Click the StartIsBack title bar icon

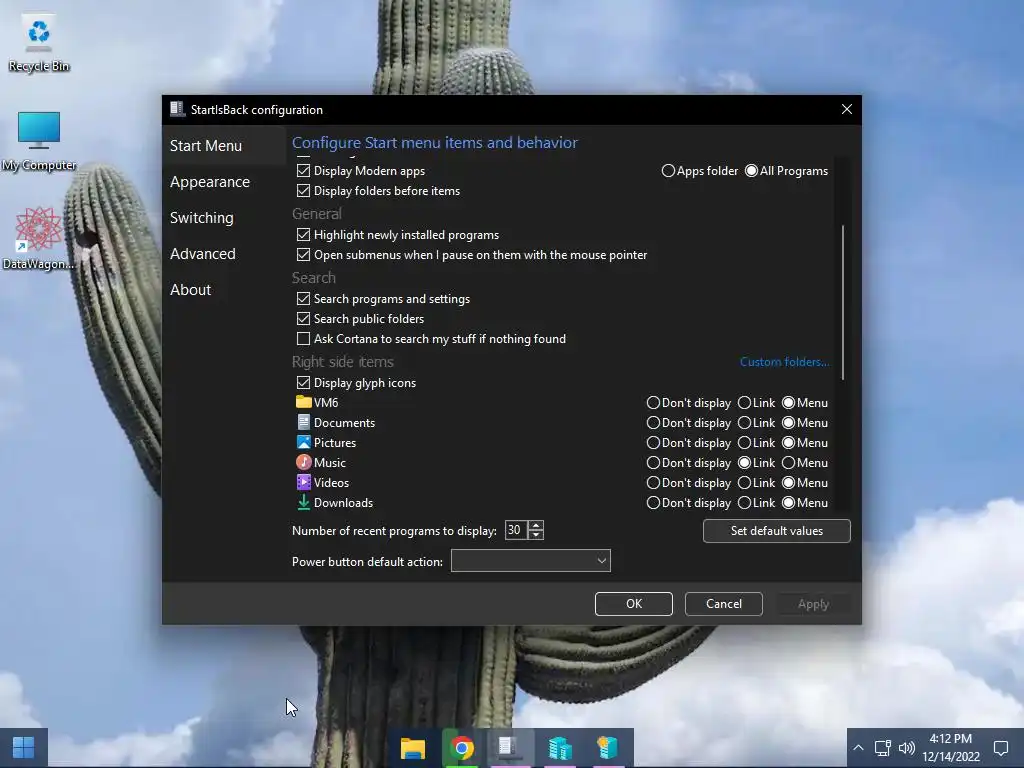tap(176, 109)
